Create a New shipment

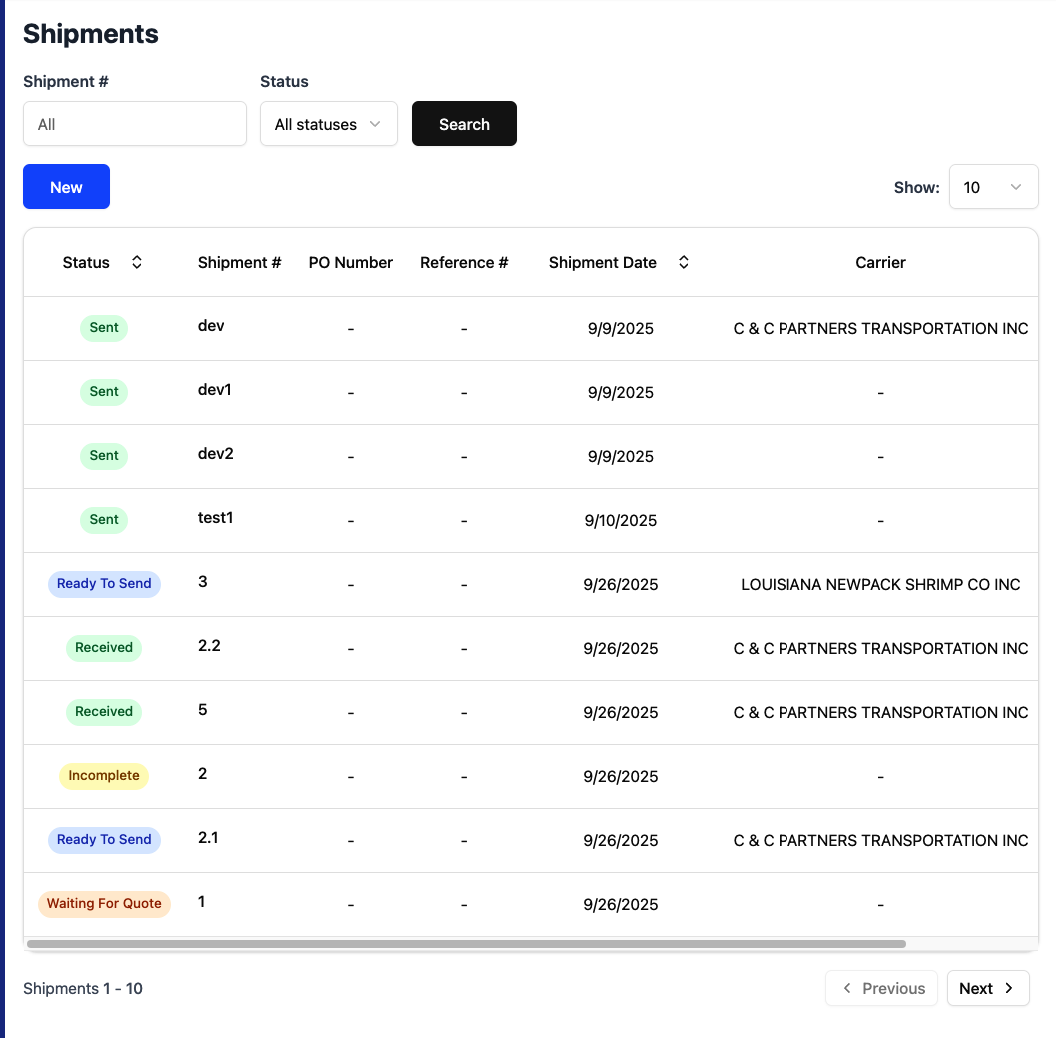point(66,187)
